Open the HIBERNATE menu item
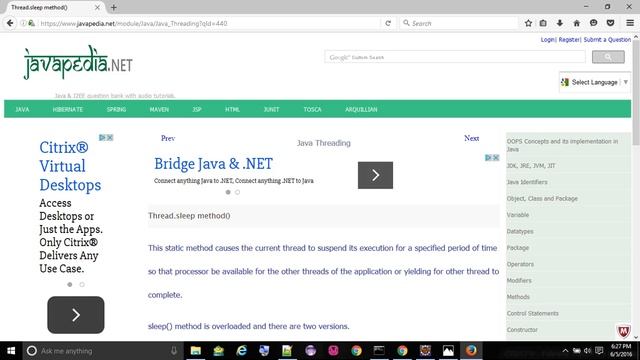Image resolution: width=640 pixels, height=360 pixels. (68, 109)
